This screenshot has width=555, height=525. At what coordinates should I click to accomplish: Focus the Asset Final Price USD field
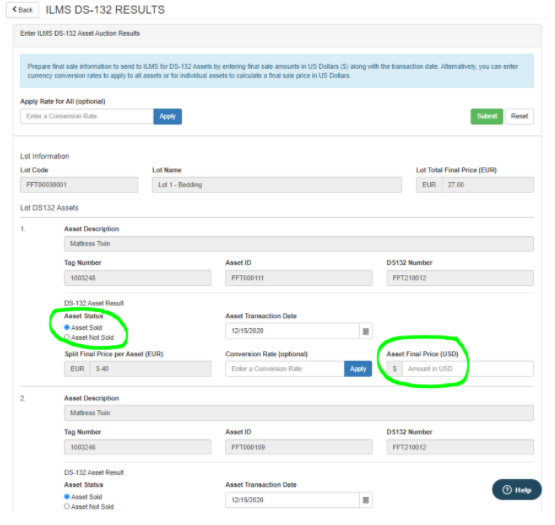pyautogui.click(x=468, y=369)
